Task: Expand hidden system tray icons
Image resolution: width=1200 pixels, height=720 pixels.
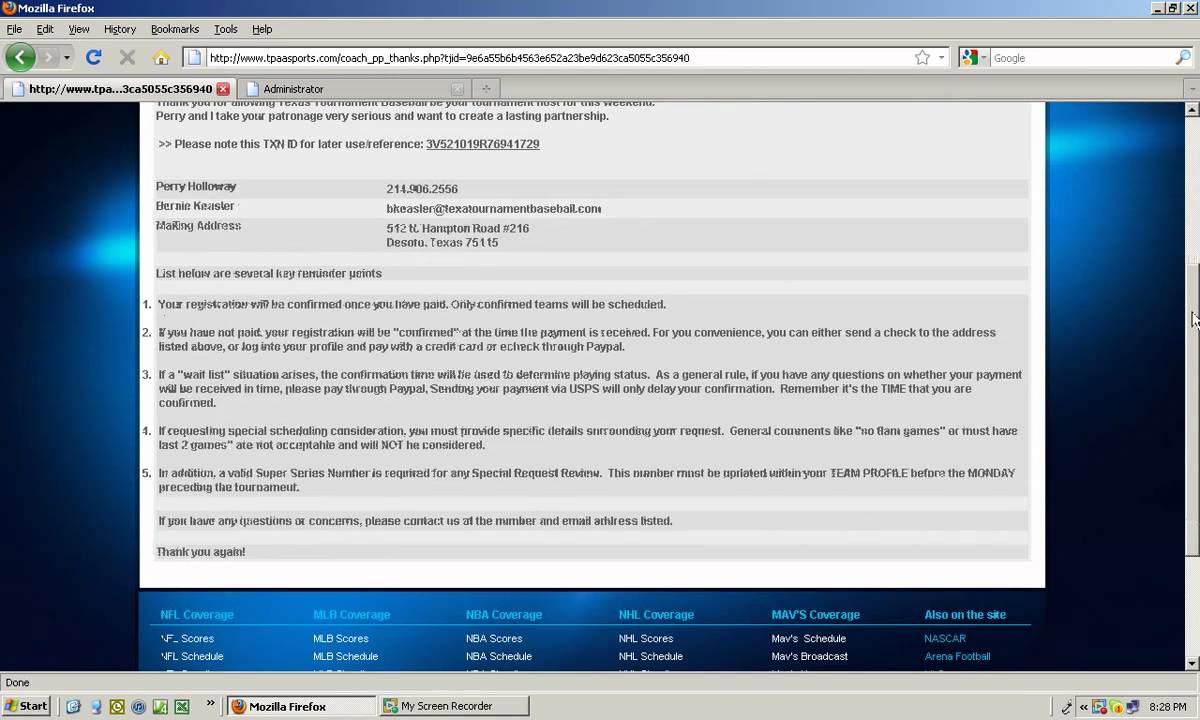Action: point(1083,707)
